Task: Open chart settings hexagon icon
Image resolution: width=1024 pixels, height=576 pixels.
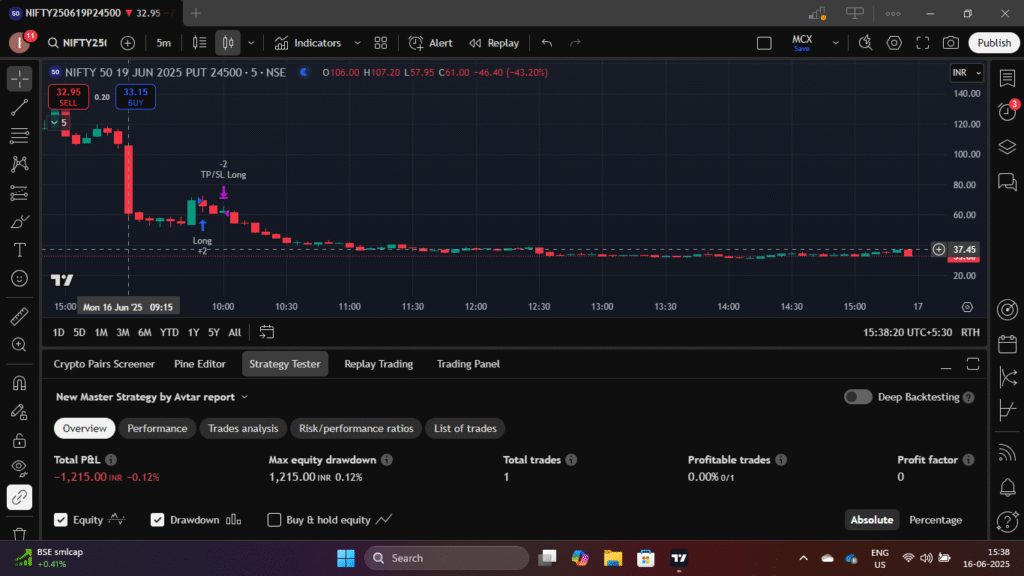Action: pyautogui.click(x=894, y=43)
